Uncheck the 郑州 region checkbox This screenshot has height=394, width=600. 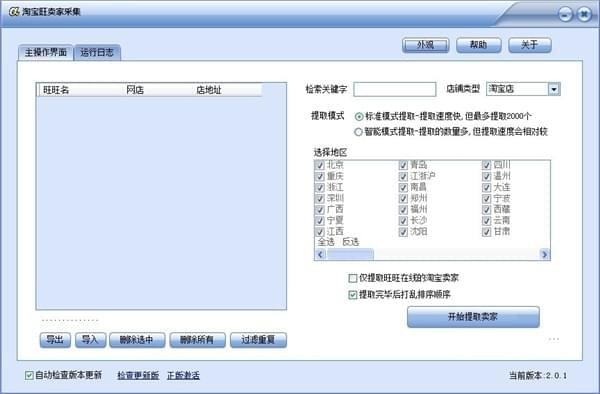(x=403, y=199)
